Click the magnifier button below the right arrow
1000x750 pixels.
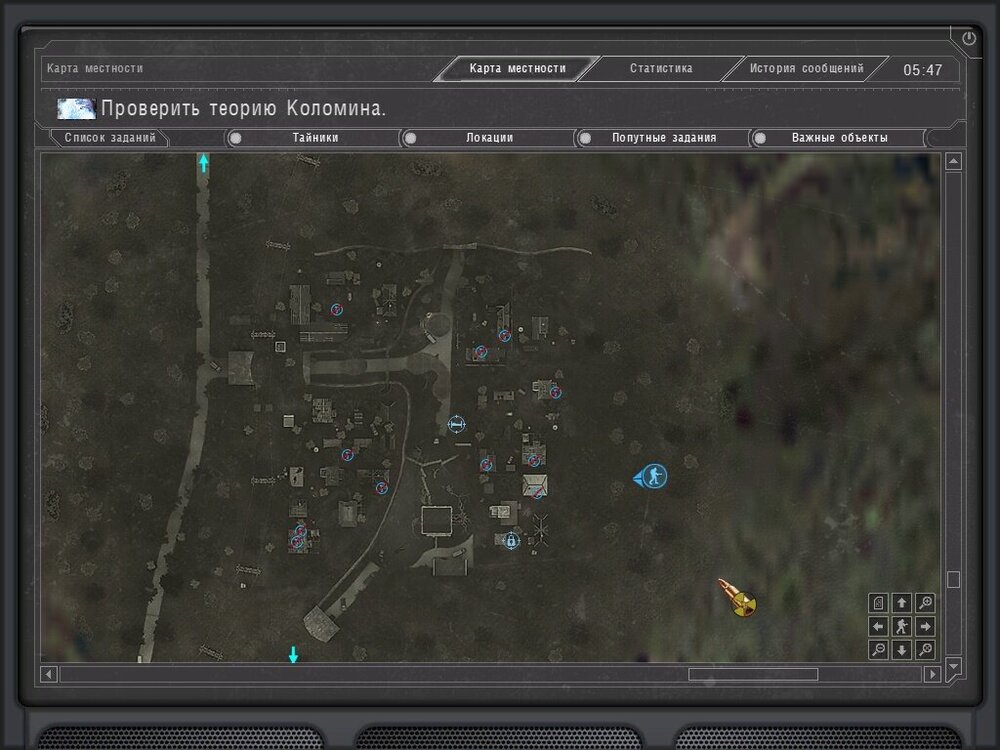(925, 650)
